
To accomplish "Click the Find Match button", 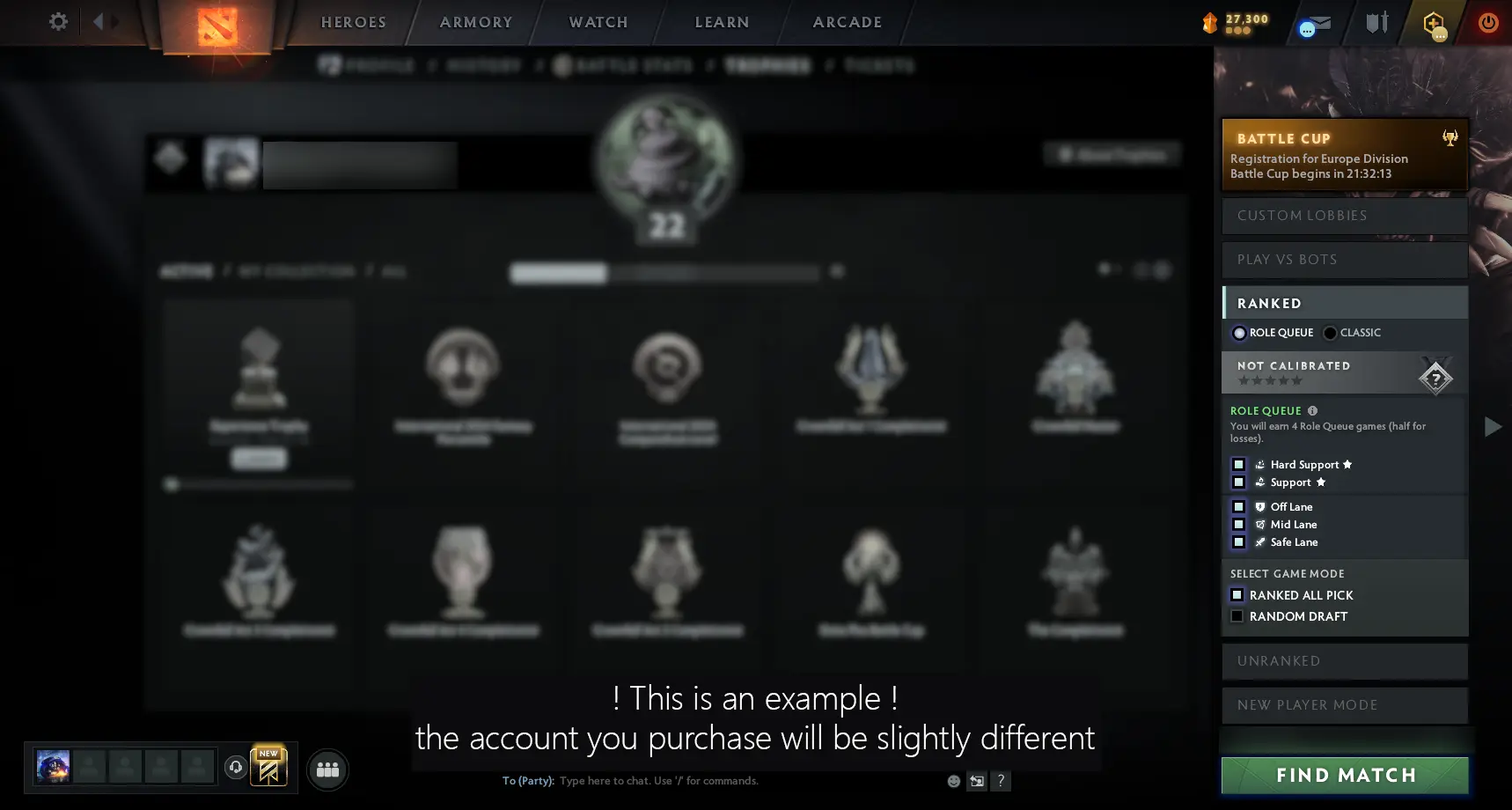I will pos(1345,776).
